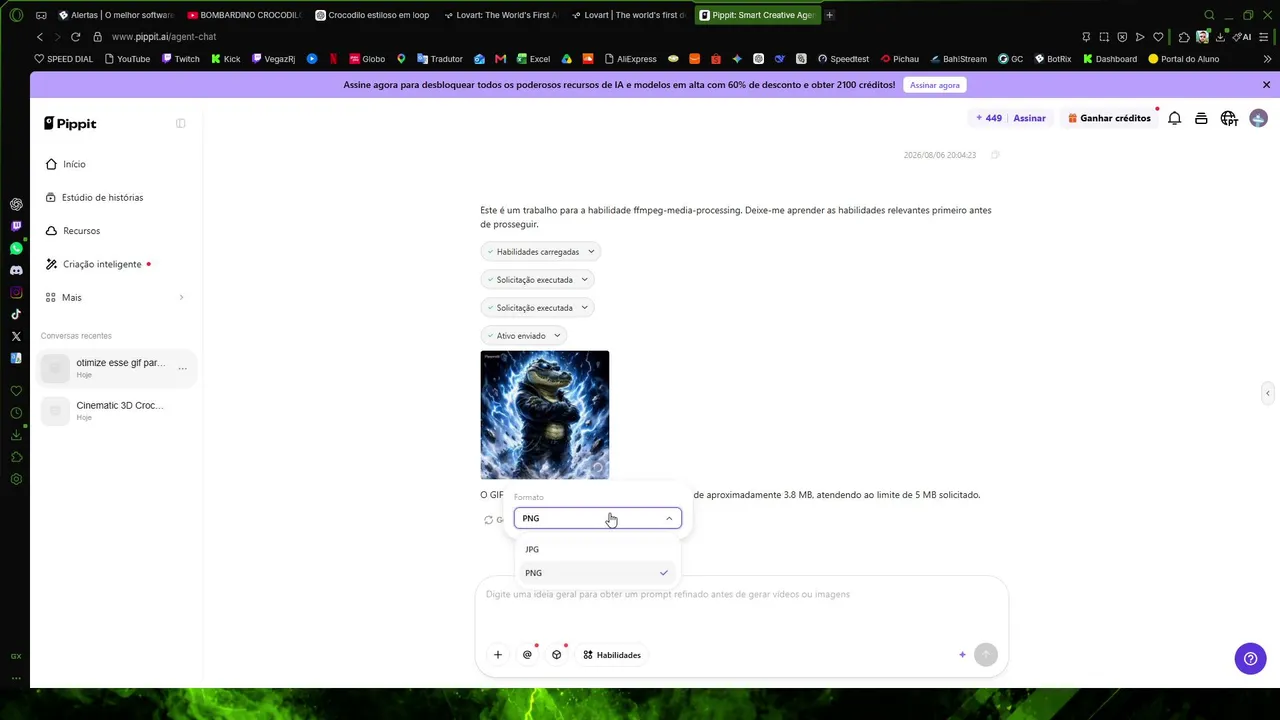Open options menu for 'otimize esse gif' chat
This screenshot has height=720, width=1280.
[182, 369]
